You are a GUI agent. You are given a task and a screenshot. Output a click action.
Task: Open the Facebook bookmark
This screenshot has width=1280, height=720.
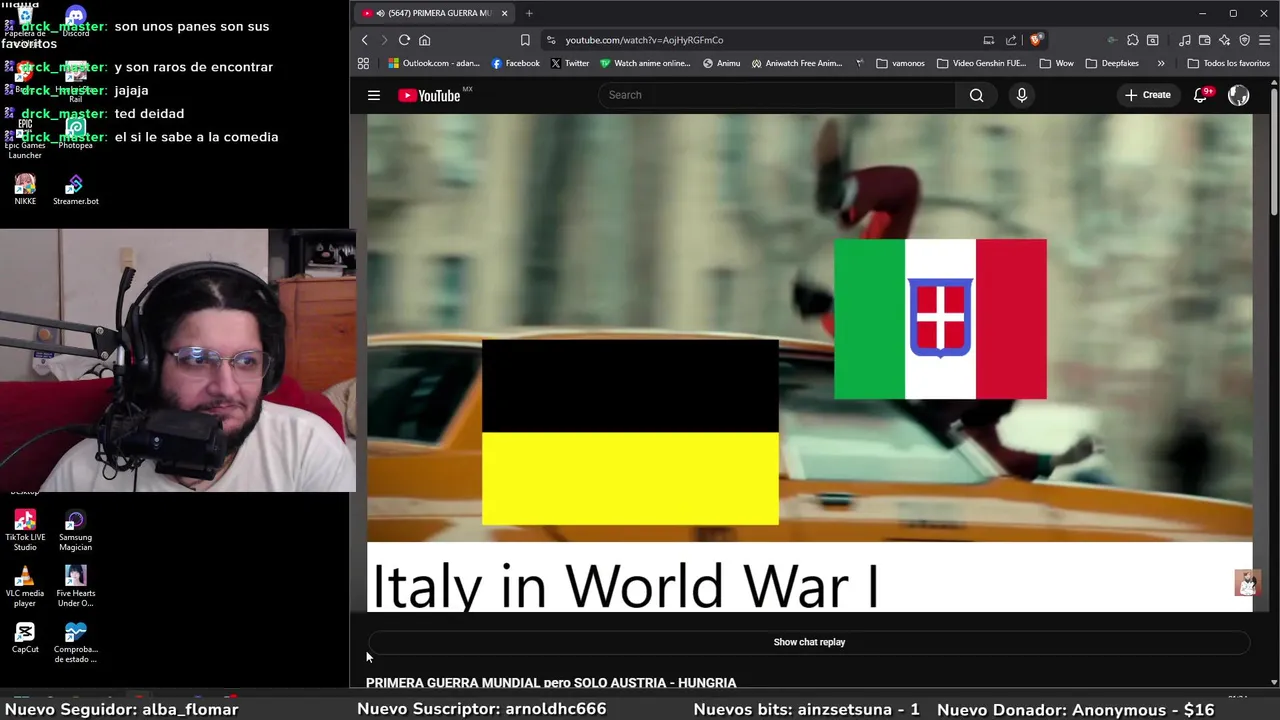515,63
